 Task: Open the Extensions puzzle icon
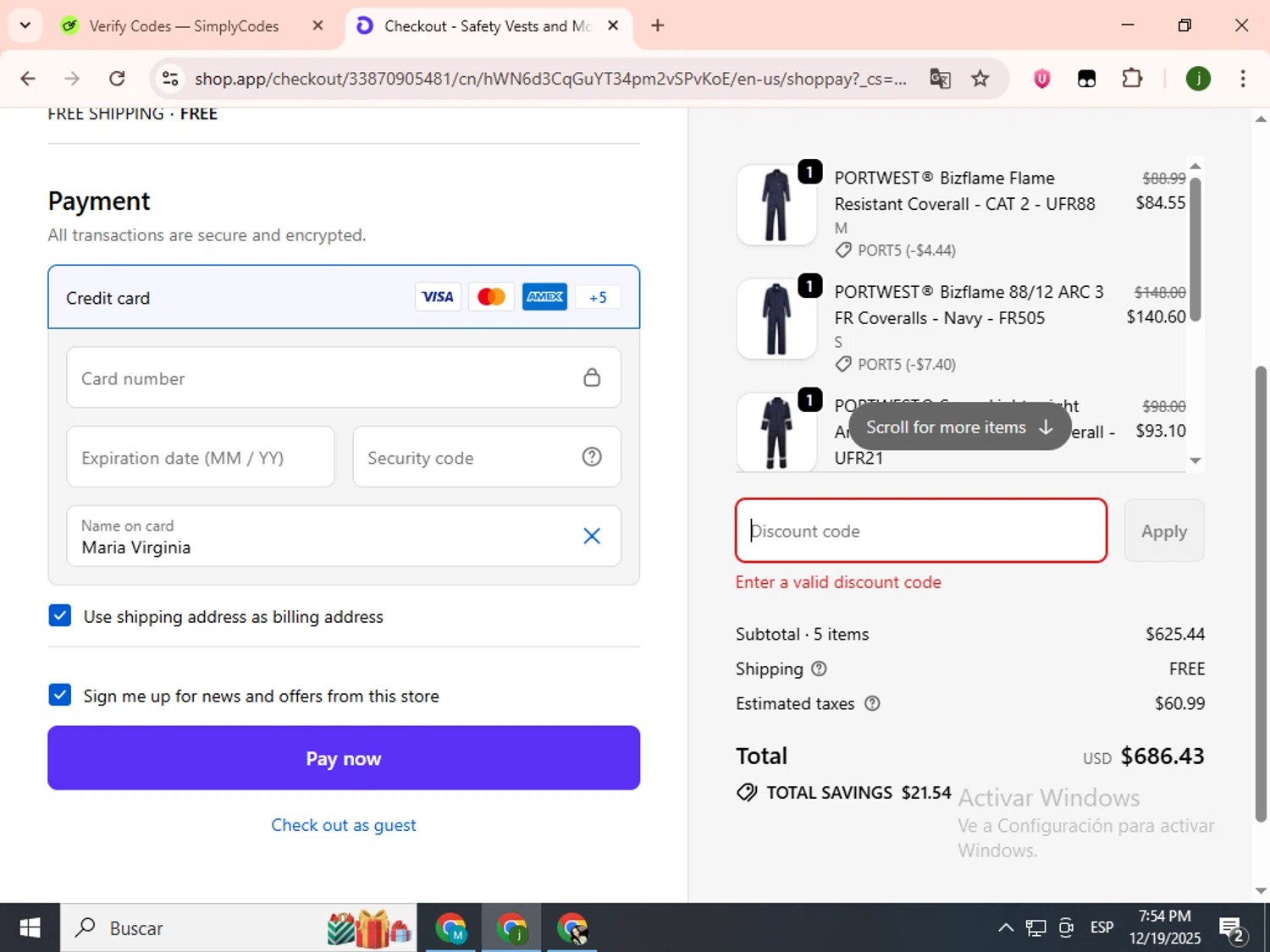[x=1132, y=79]
